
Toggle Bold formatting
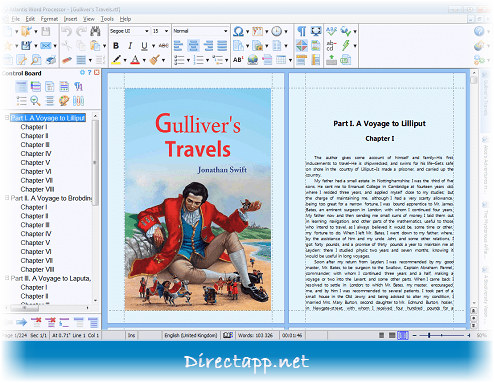pos(116,46)
